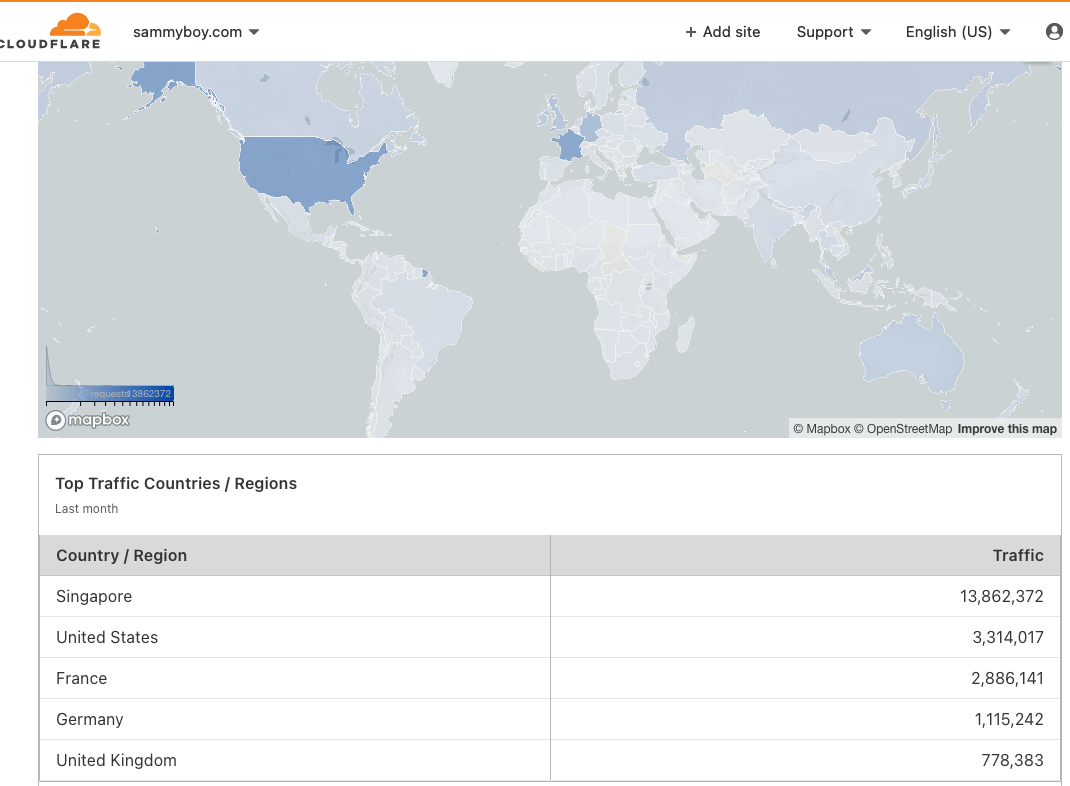Click the Cloudflare logo
1070x786 pixels.
click(x=52, y=31)
